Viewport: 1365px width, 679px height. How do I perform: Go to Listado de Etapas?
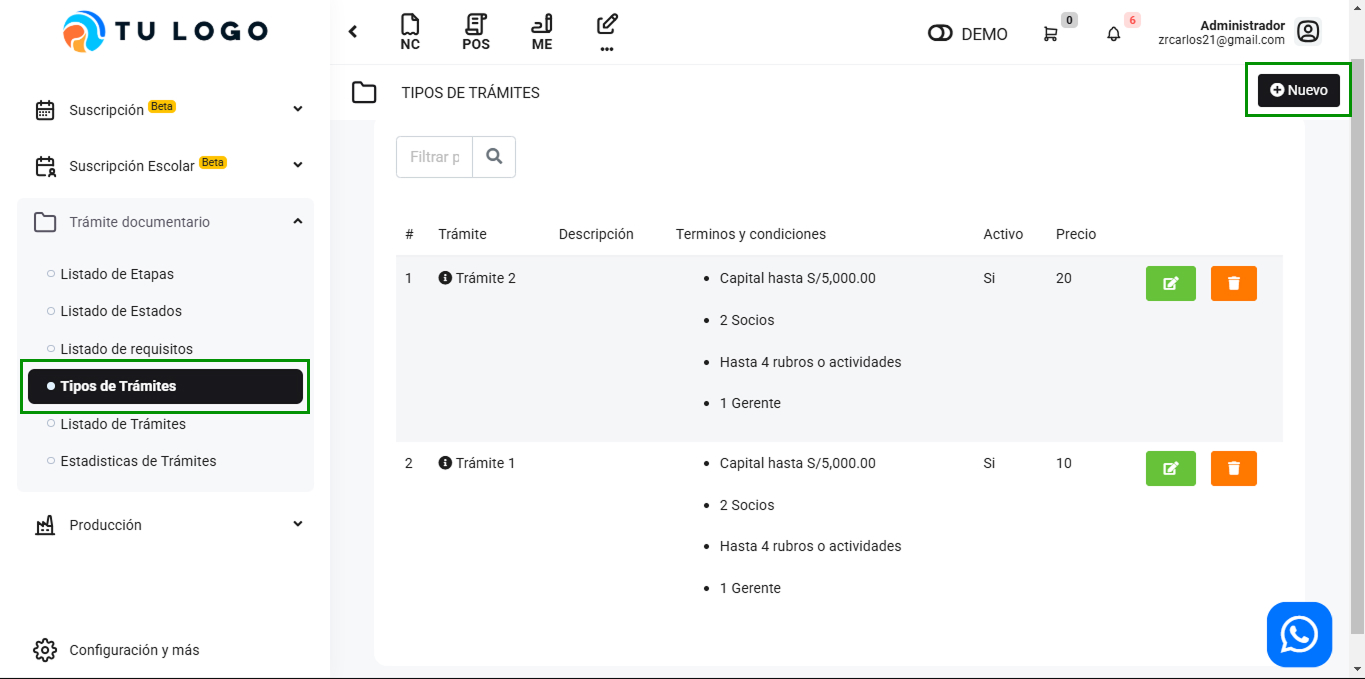point(117,274)
